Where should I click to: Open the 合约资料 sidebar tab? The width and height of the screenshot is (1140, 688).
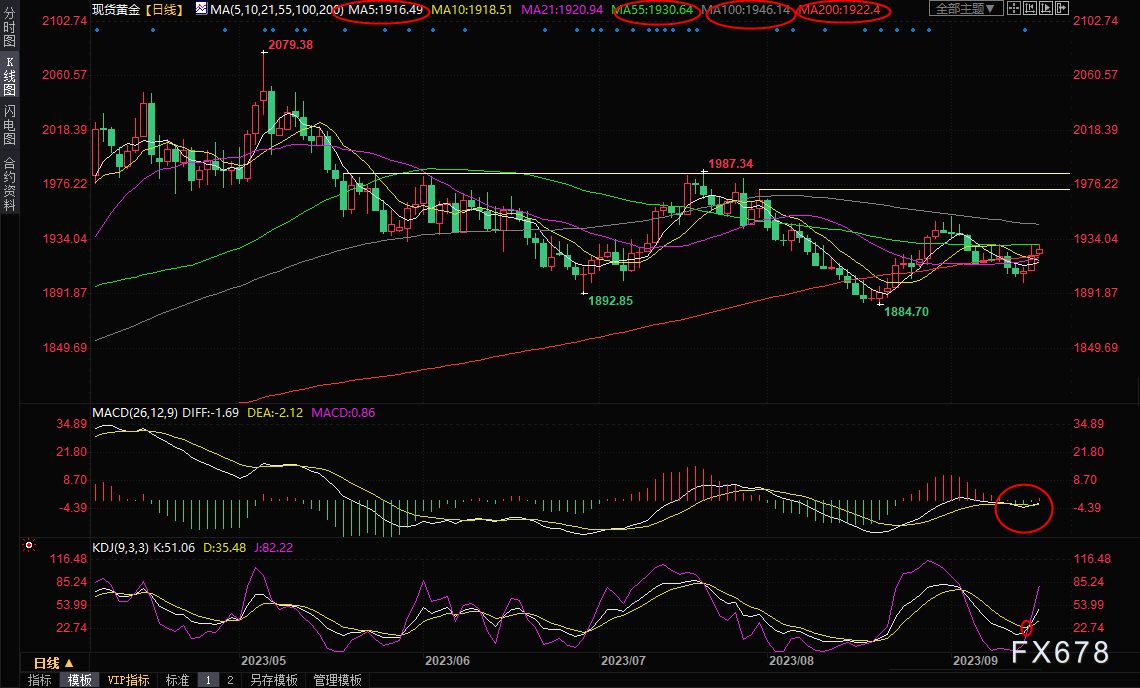[x=9, y=183]
